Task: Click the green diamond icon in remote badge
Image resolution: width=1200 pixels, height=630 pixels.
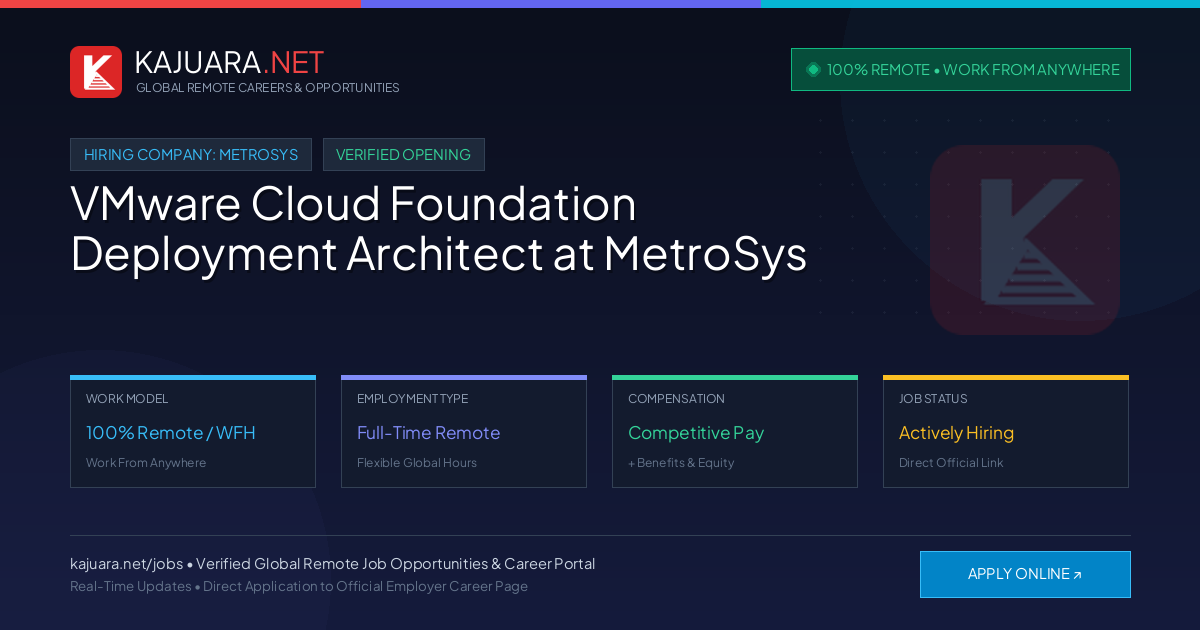Action: click(813, 70)
